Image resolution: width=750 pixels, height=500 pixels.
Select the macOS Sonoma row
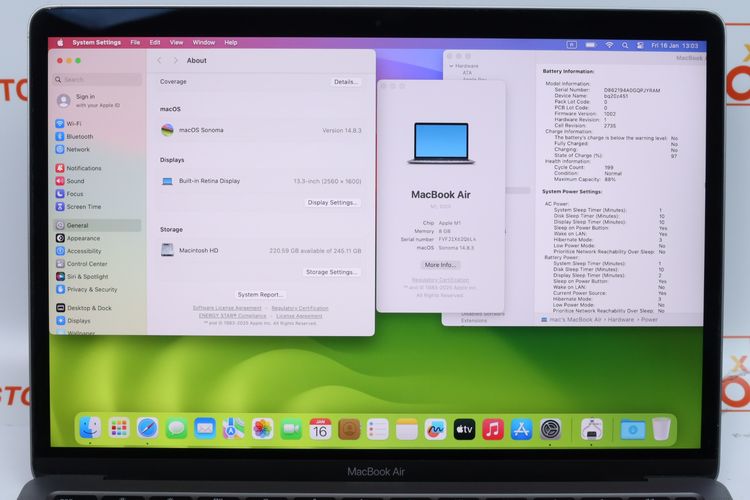pyautogui.click(x=261, y=130)
